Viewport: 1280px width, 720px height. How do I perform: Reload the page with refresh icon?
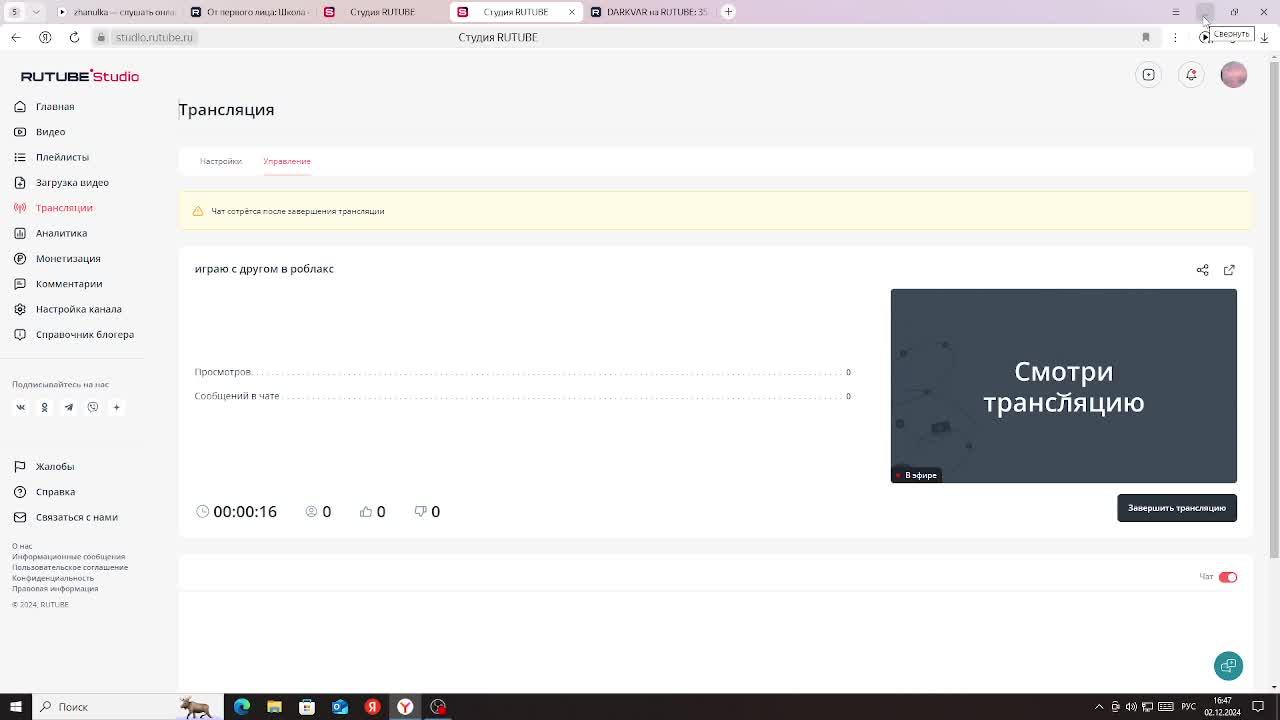point(74,37)
